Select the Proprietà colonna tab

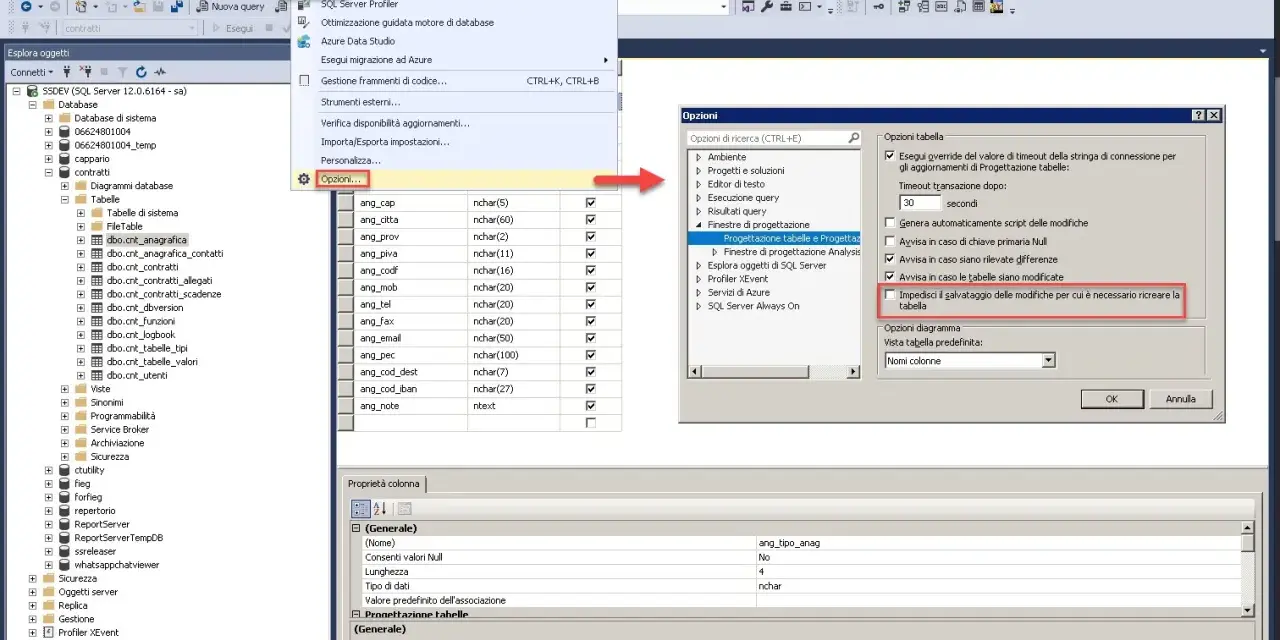pyautogui.click(x=383, y=484)
